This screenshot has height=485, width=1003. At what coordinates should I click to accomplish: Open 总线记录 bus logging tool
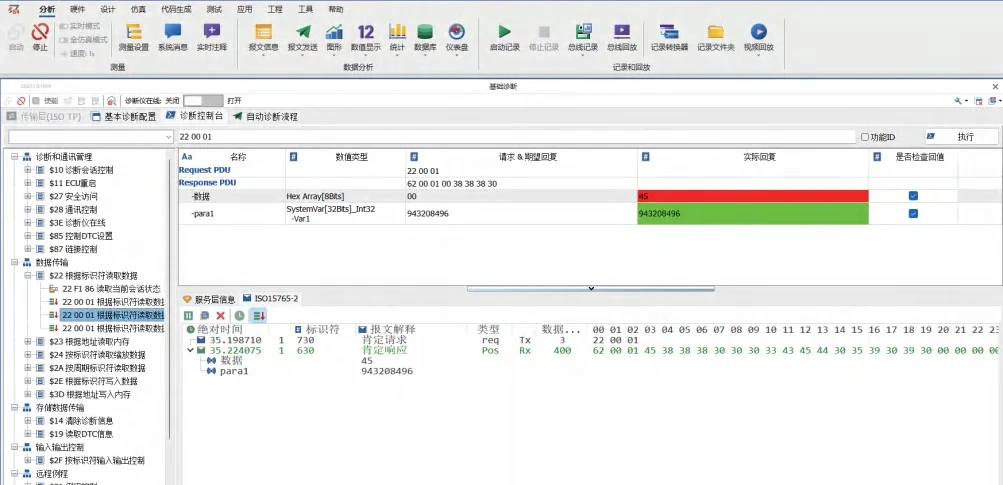coord(583,37)
